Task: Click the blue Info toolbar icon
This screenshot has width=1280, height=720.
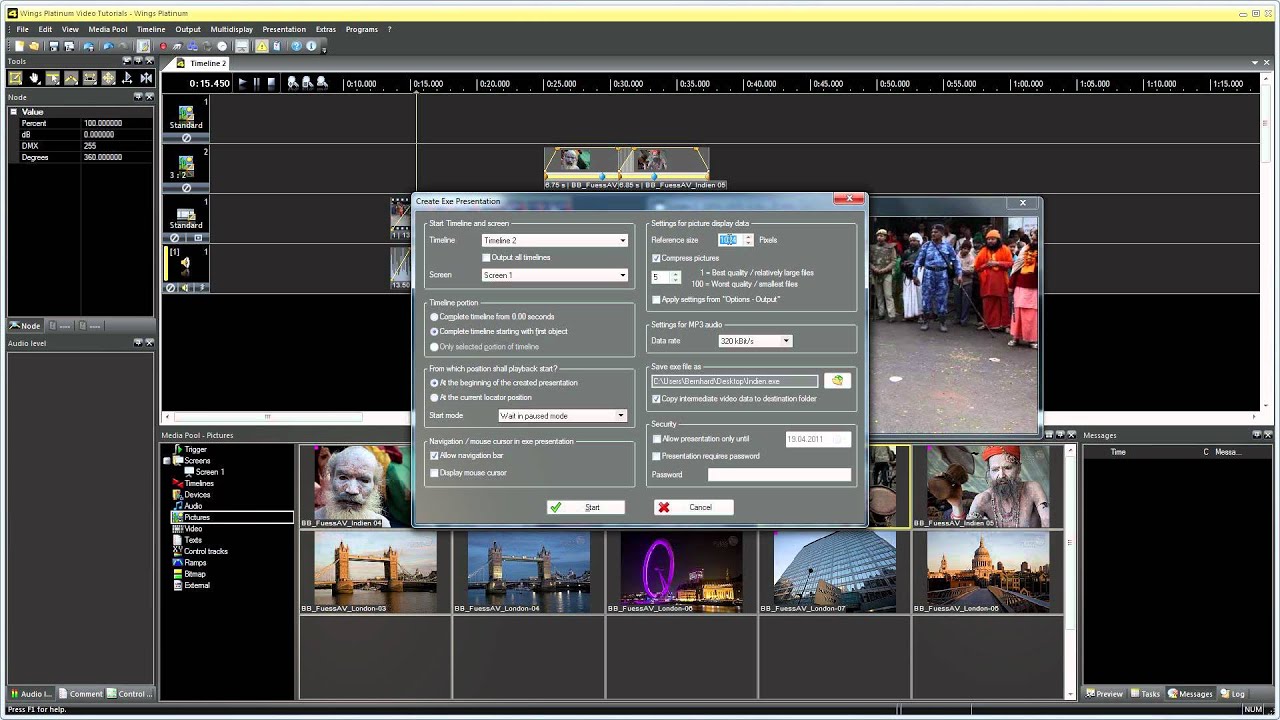Action: click(311, 46)
